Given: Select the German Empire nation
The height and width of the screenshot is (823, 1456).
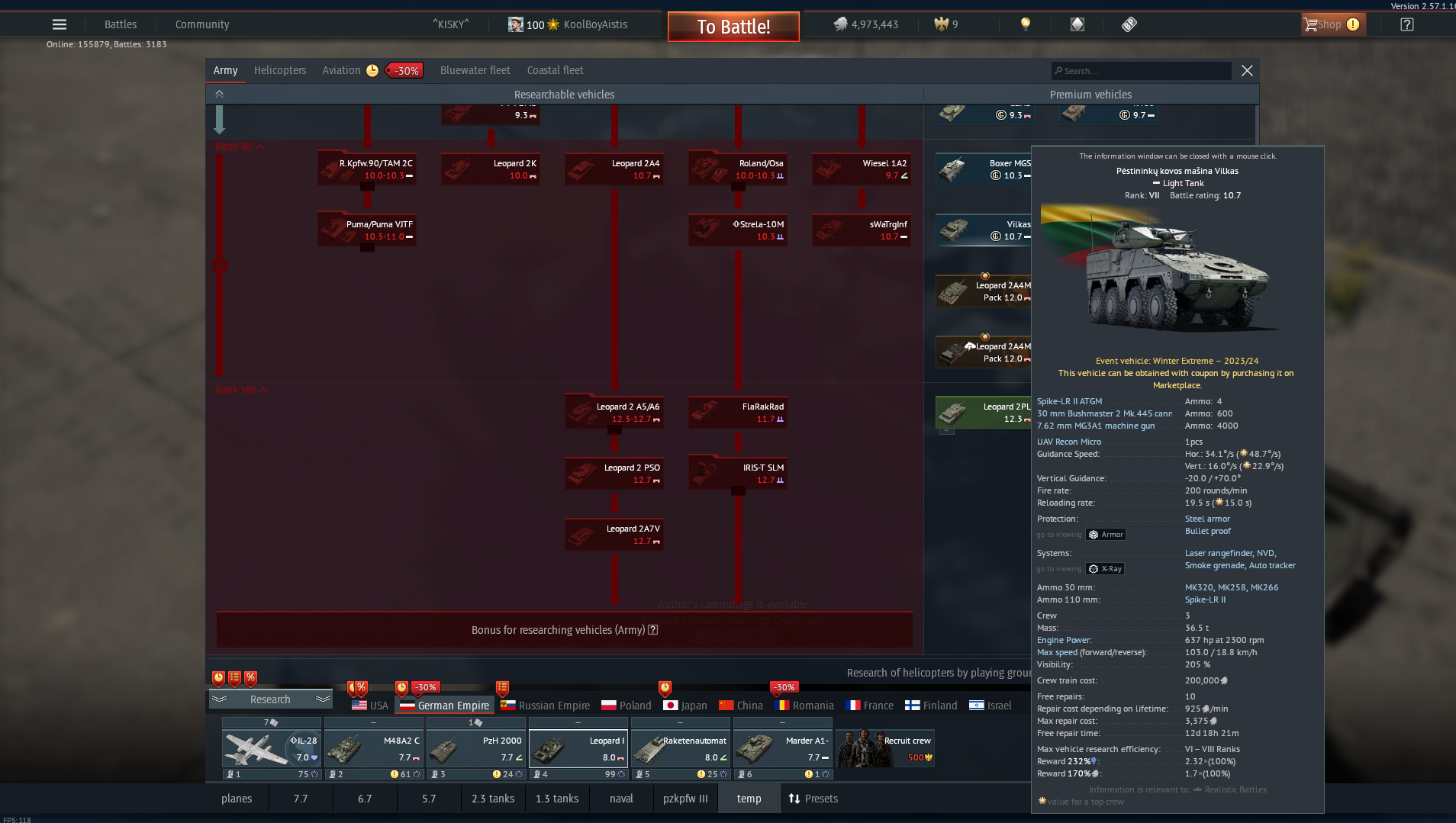Looking at the screenshot, I should [445, 706].
